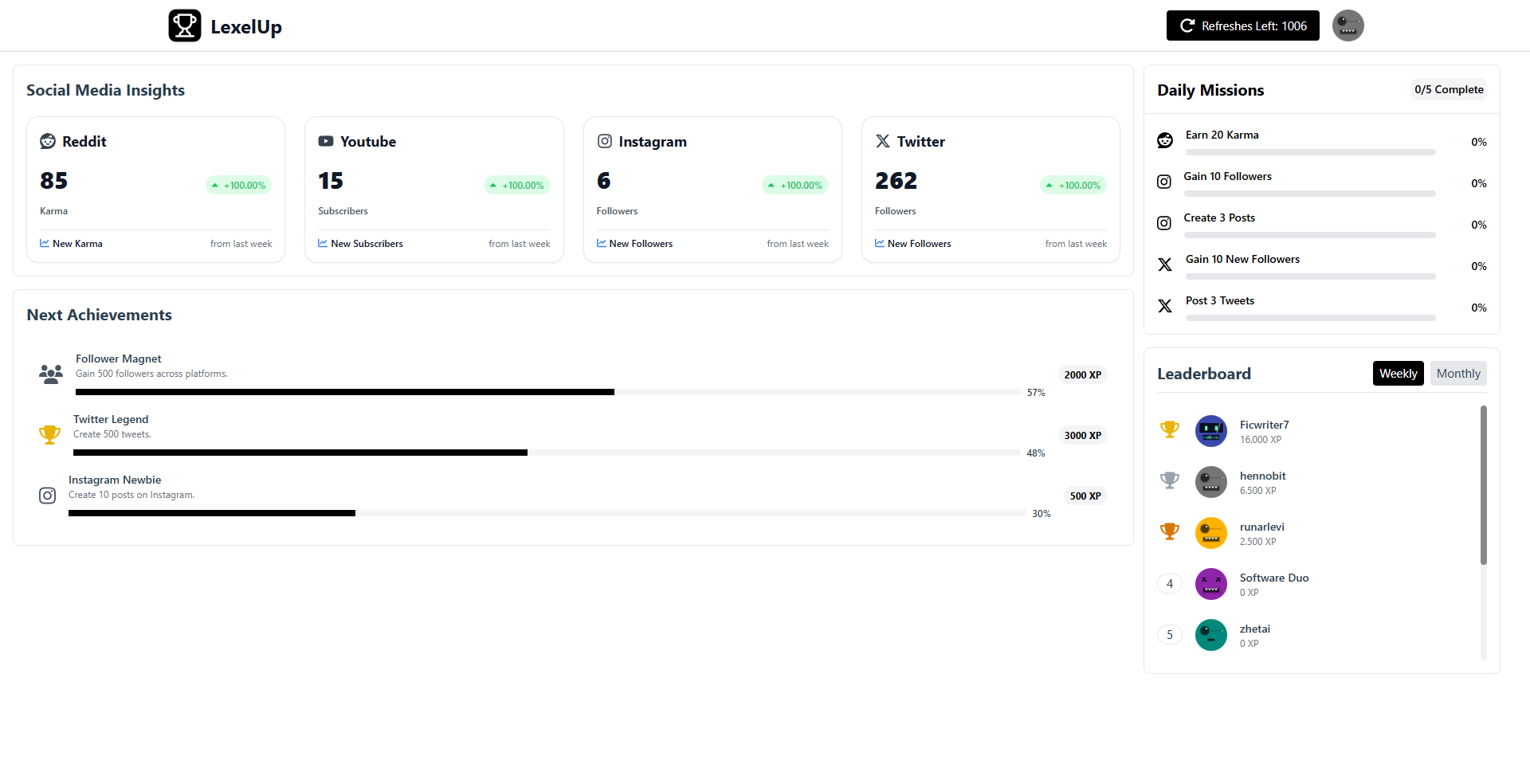Click the Instagram icon for Gain 10 Followers

click(x=1164, y=182)
